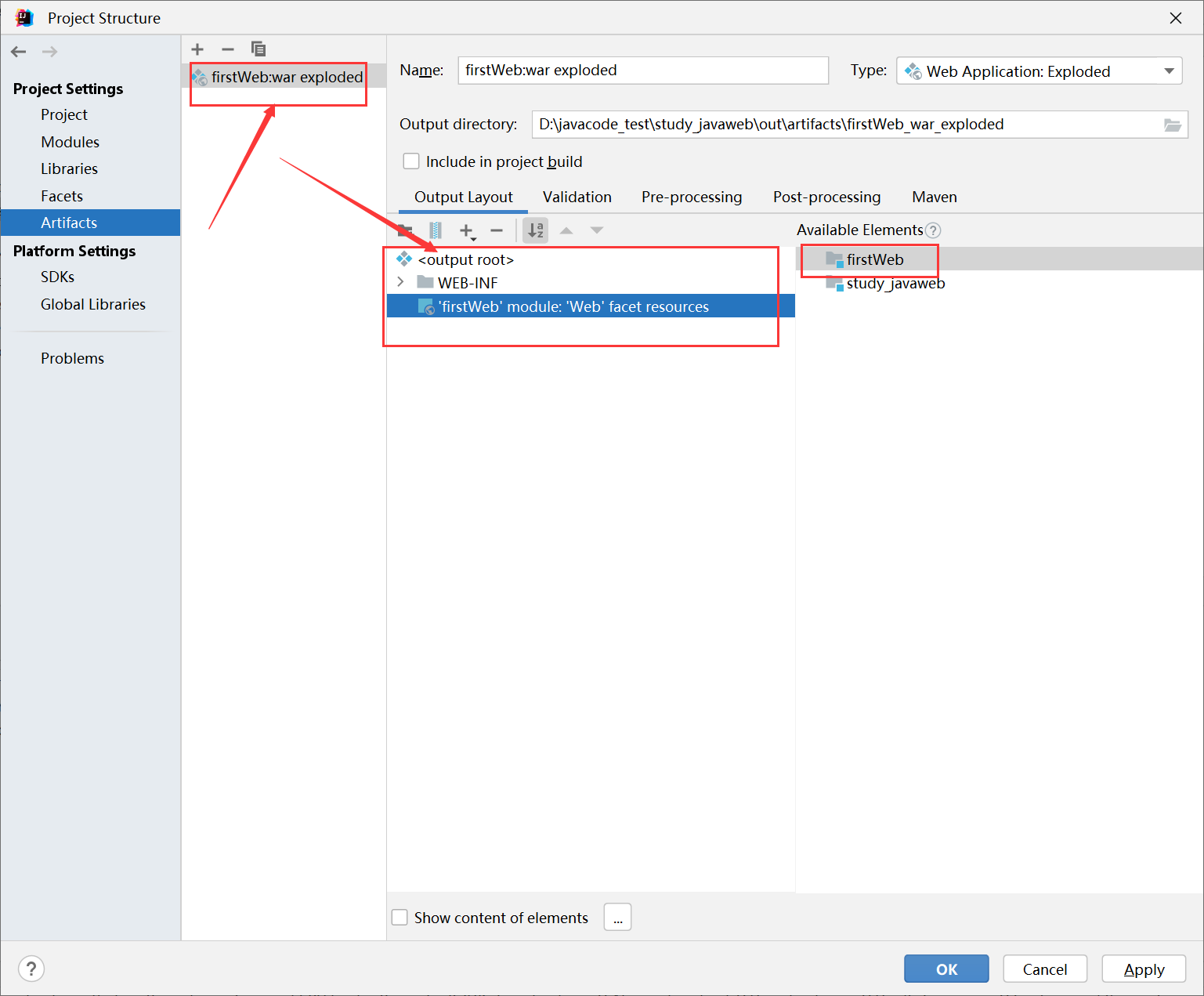Image resolution: width=1204 pixels, height=996 pixels.
Task: Open the Post-processing tab
Action: point(826,197)
